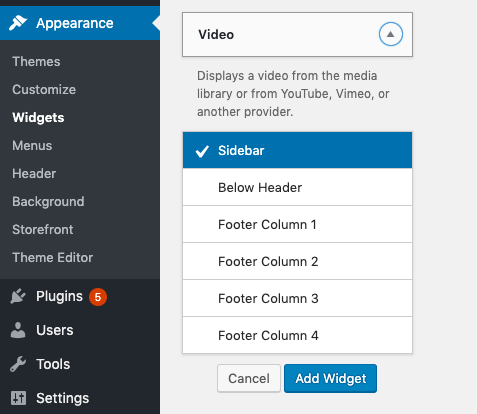Open the Background submenu item

[x=48, y=202]
